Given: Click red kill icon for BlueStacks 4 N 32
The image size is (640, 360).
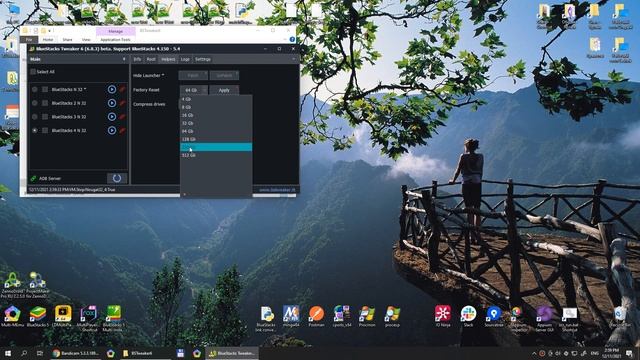Looking at the screenshot, I should pyautogui.click(x=122, y=130).
